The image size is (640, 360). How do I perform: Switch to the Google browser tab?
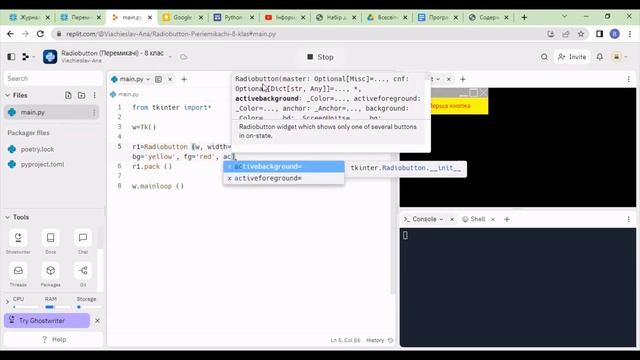click(x=182, y=17)
